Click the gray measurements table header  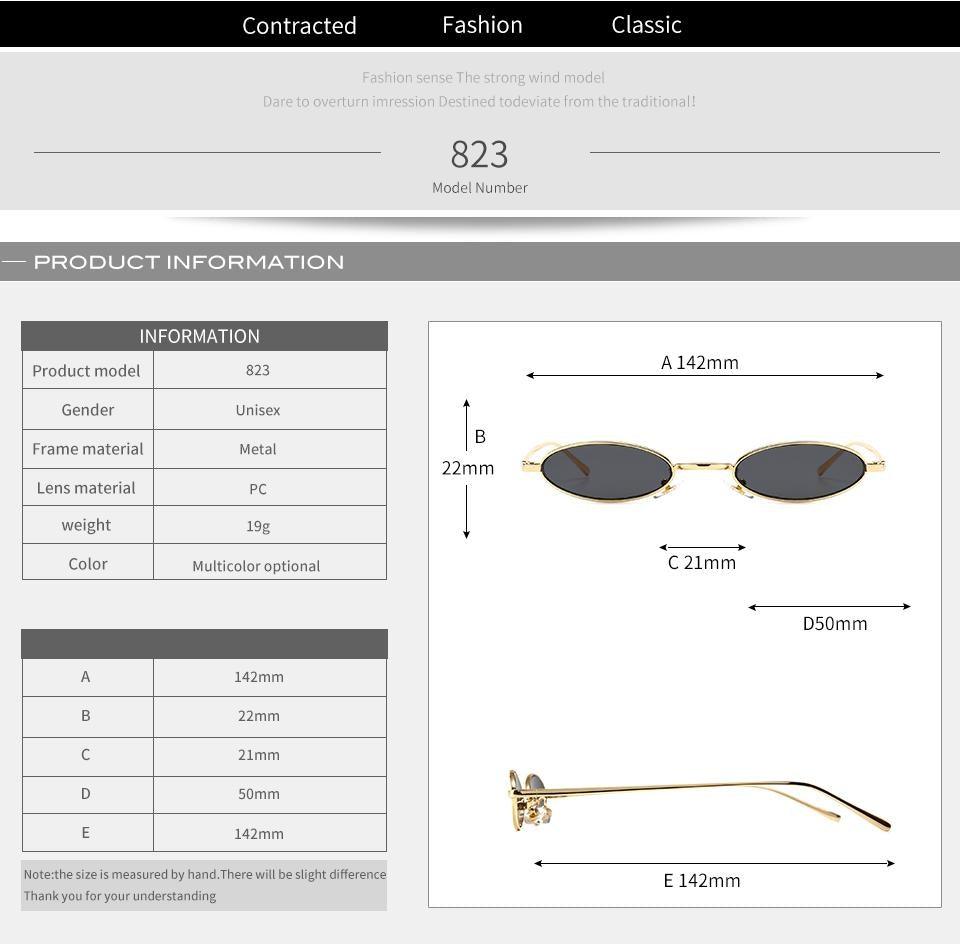tap(203, 643)
